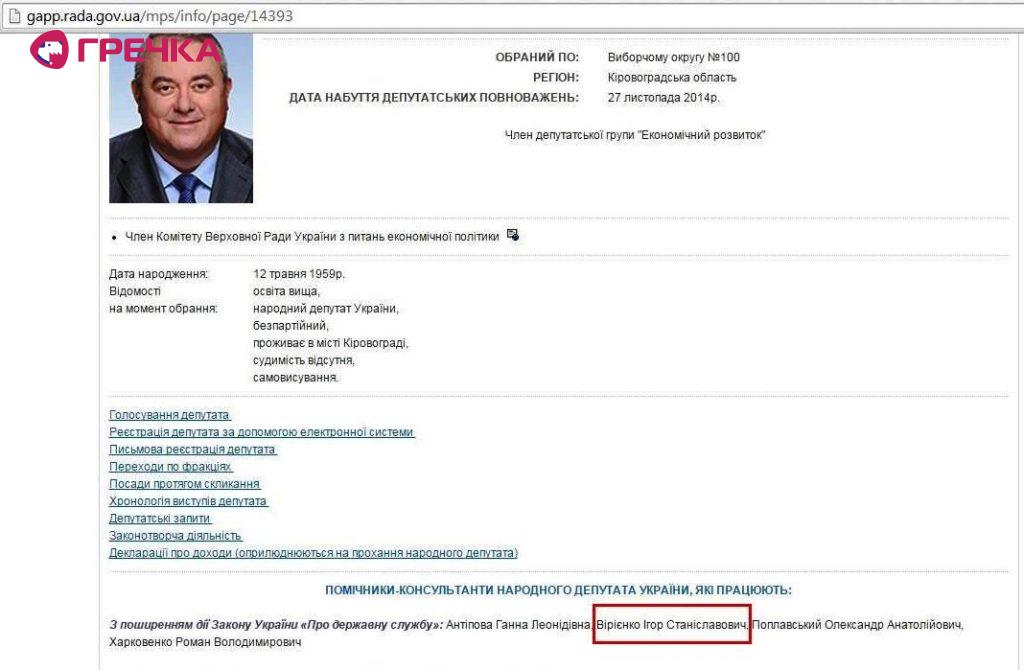The image size is (1024, 670).
Task: Click the gapp.rada.gov.ua address bar URL
Action: point(160,16)
